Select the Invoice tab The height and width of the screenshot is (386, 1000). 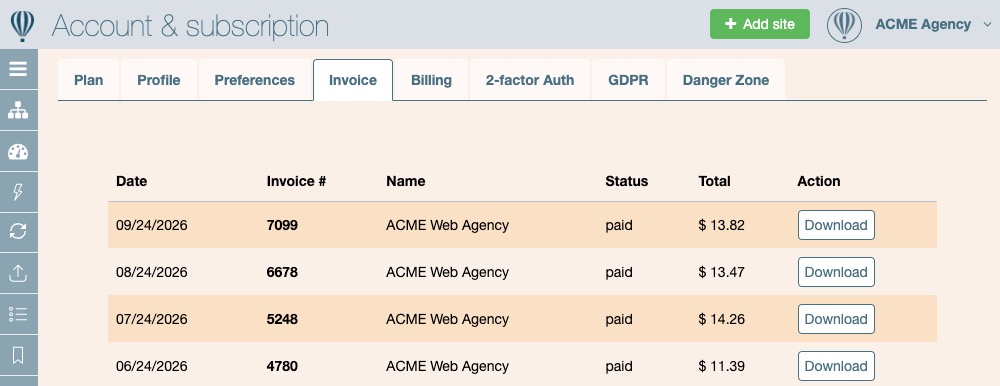click(353, 80)
